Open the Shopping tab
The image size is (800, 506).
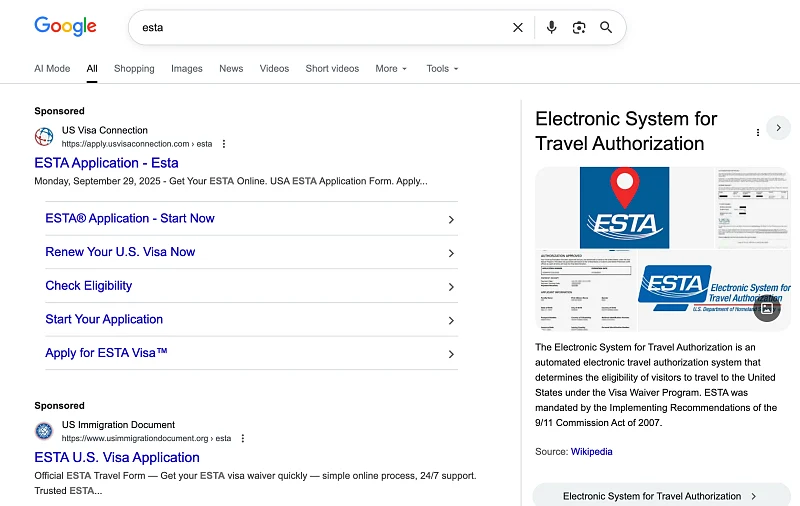(x=134, y=68)
